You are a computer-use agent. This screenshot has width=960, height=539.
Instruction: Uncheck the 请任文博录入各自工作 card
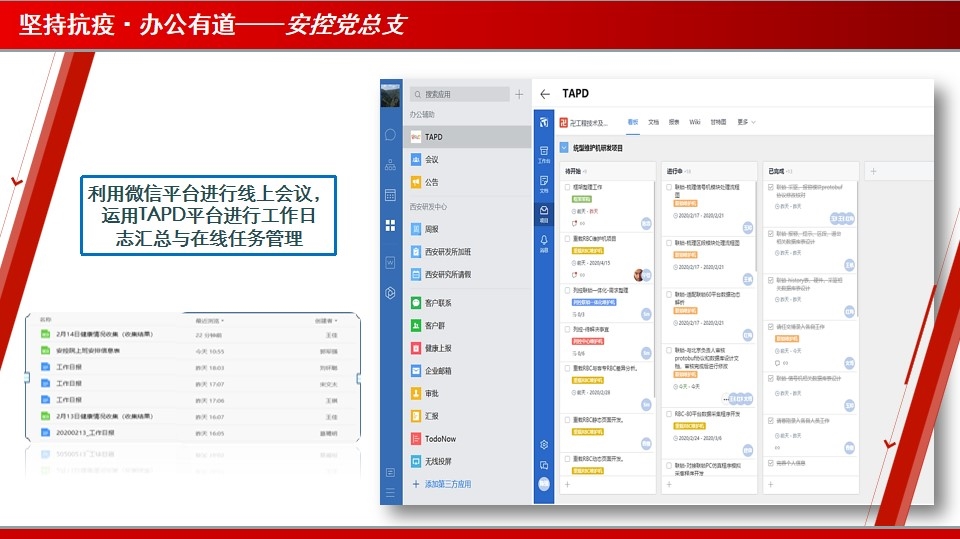(771, 327)
